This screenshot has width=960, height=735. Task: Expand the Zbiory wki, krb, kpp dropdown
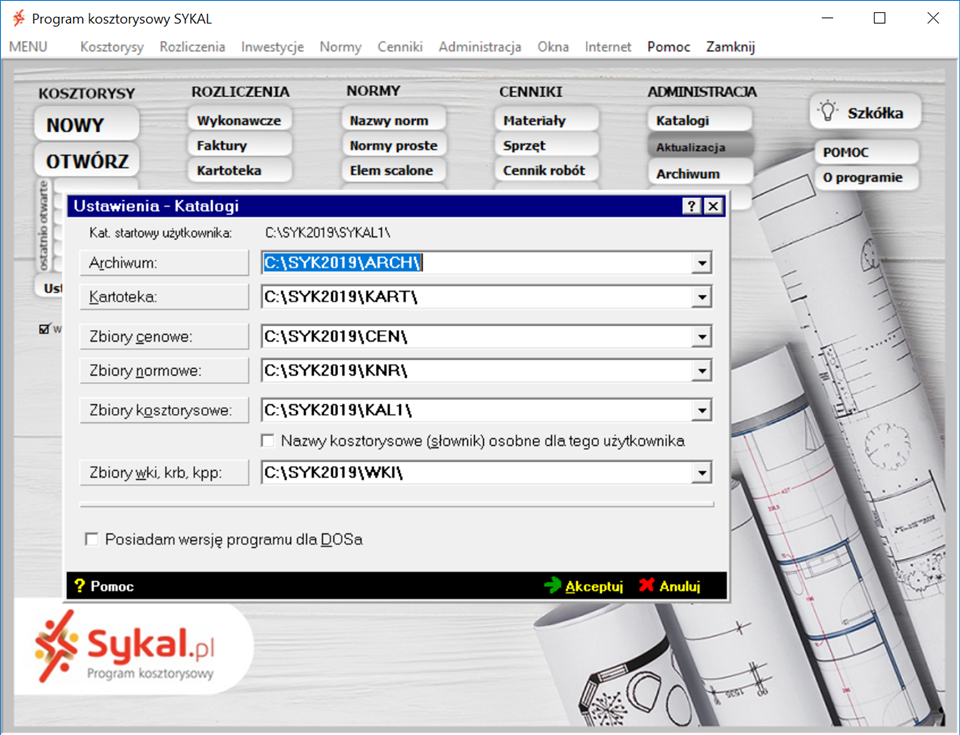tap(702, 472)
